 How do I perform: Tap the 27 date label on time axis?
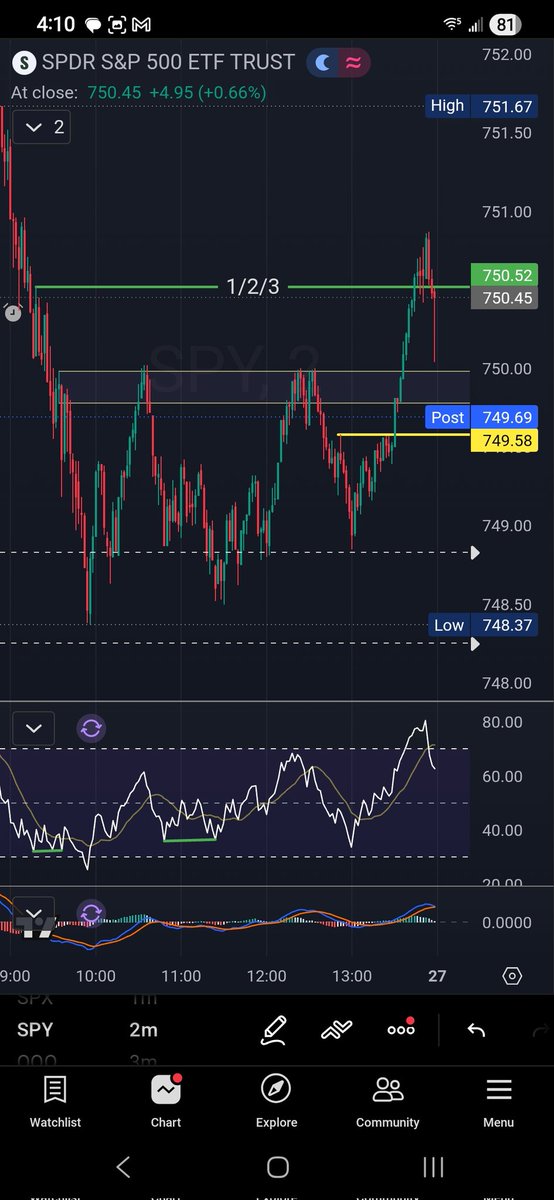click(437, 976)
